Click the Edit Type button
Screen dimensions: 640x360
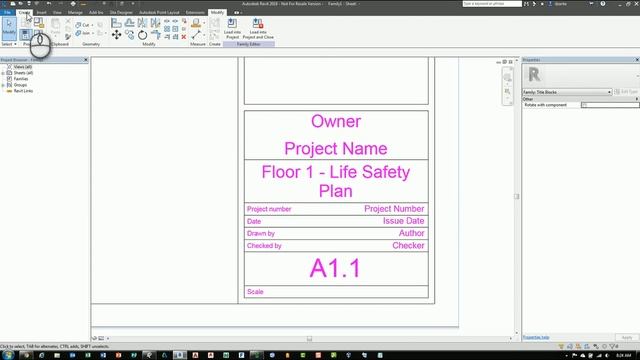(x=626, y=92)
